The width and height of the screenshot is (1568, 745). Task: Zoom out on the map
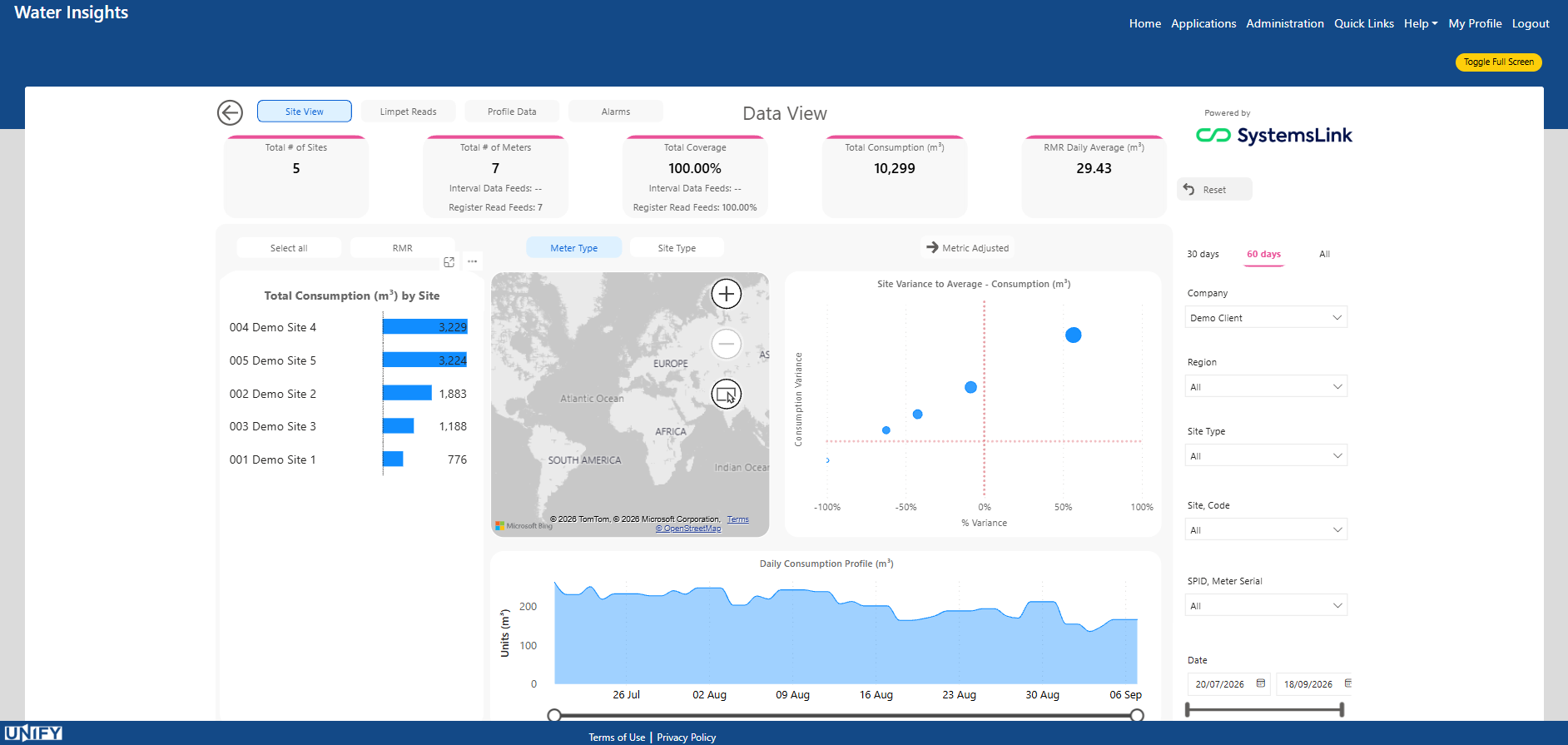tap(727, 344)
